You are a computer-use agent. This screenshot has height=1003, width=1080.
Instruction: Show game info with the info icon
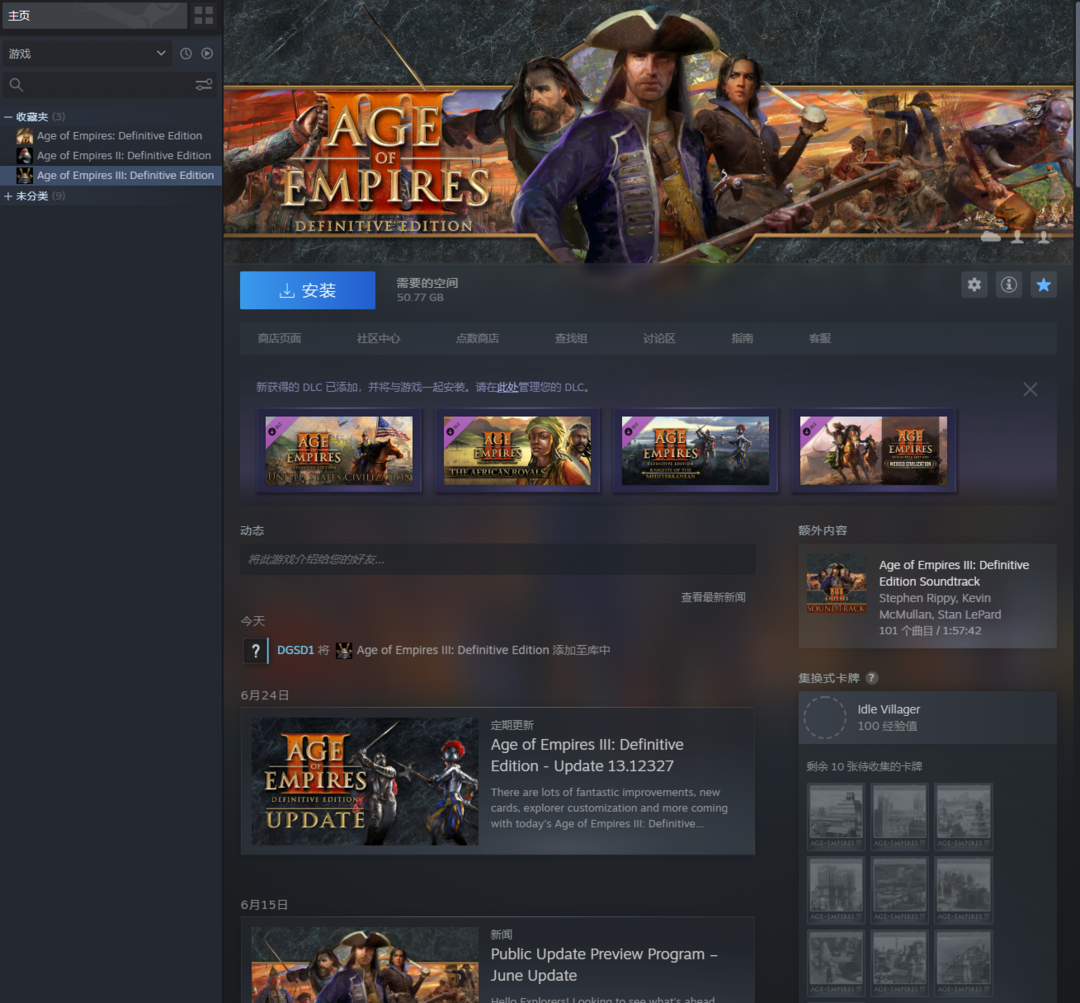click(1009, 285)
